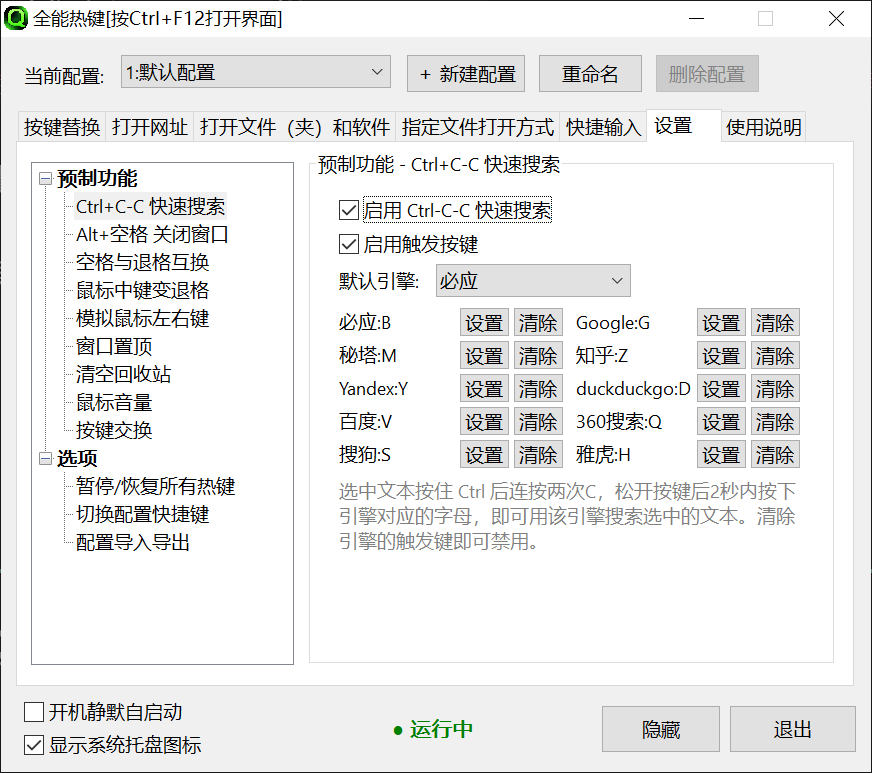The width and height of the screenshot is (872, 773).
Task: Click 设置 for 必应:B hotkey
Action: pyautogui.click(x=484, y=323)
